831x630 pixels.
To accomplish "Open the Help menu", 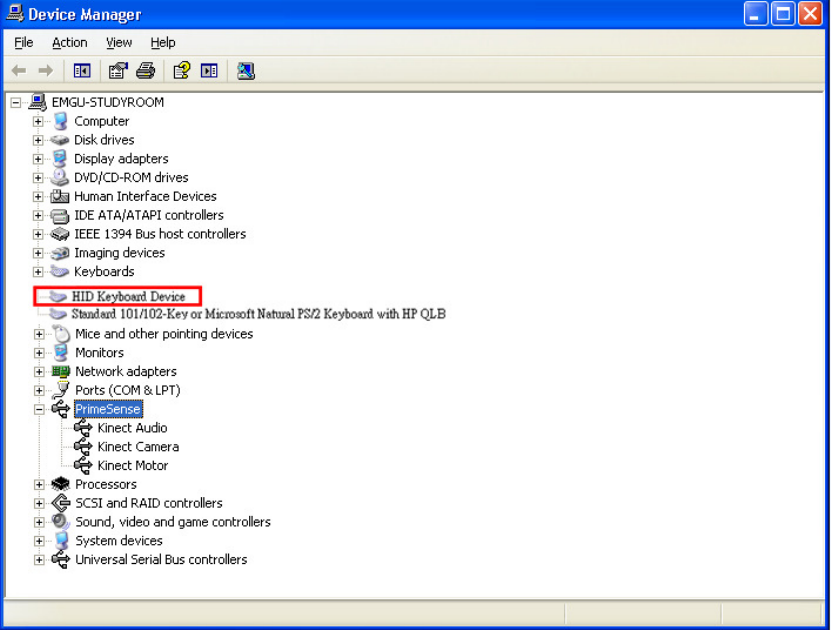I will coord(163,42).
